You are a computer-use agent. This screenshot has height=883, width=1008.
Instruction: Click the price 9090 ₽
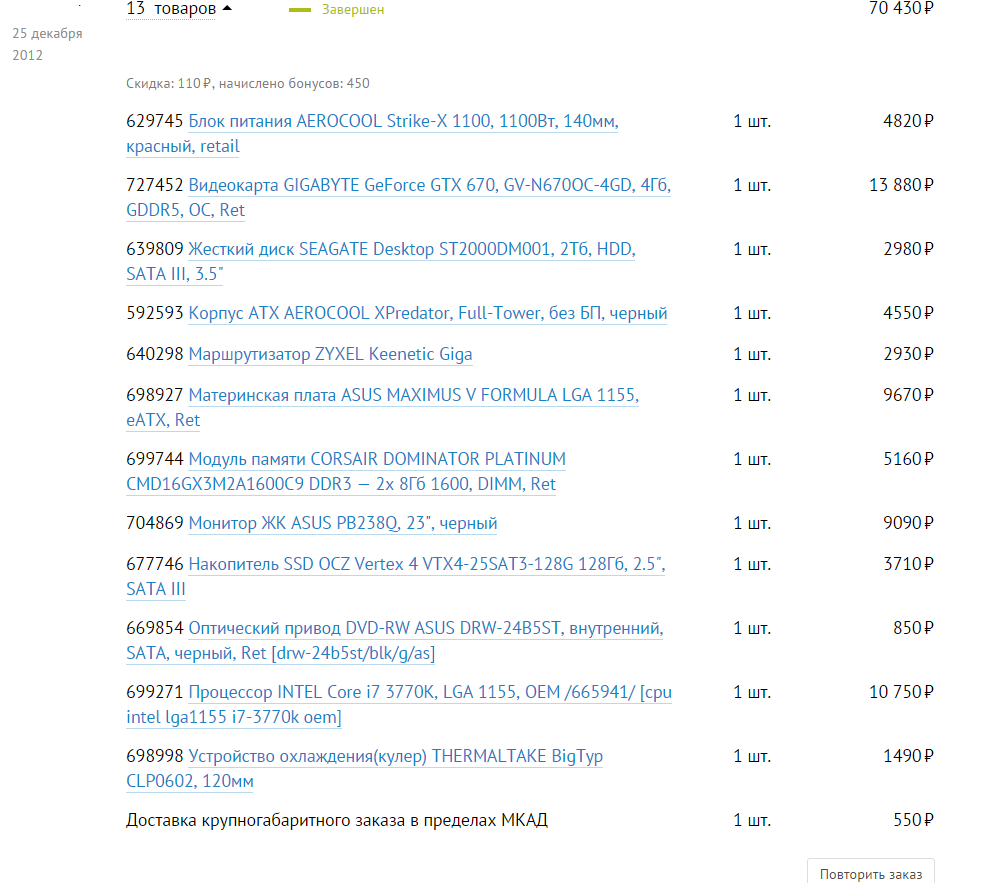(908, 524)
